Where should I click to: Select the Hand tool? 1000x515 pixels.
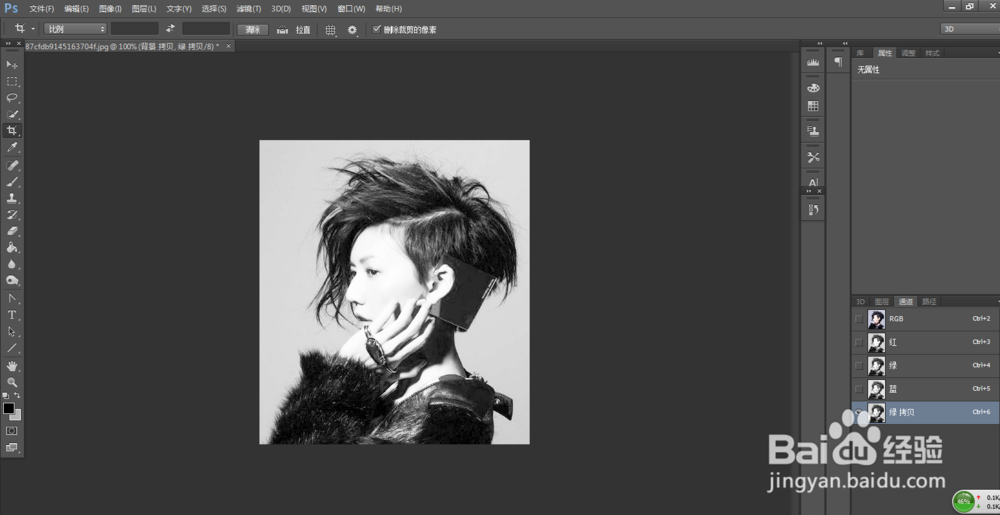point(11,366)
